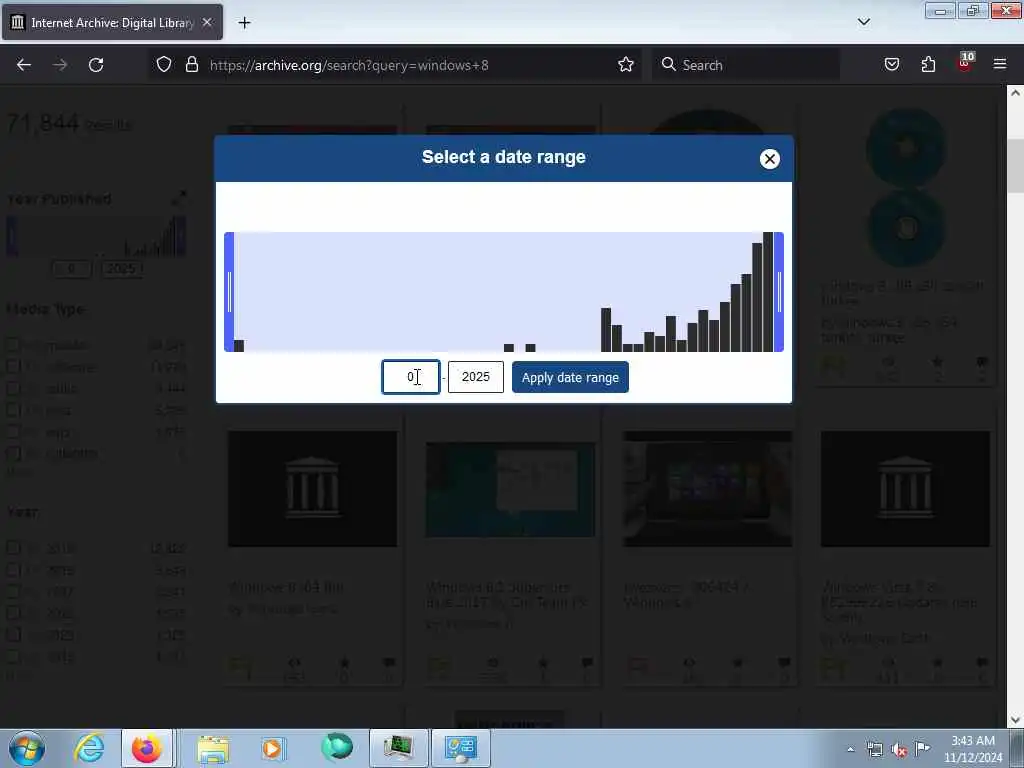Close the date range dialog
This screenshot has width=1024, height=768.
[769, 159]
